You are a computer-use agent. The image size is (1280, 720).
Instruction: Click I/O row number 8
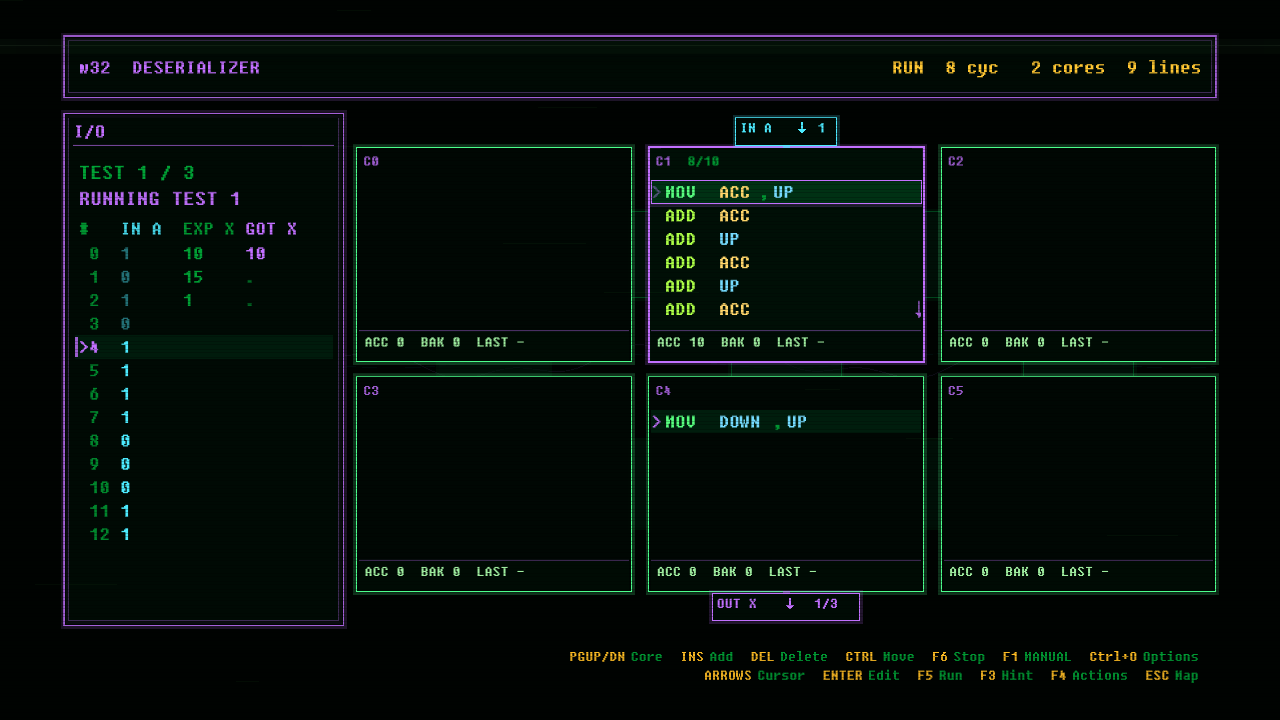click(x=94, y=441)
